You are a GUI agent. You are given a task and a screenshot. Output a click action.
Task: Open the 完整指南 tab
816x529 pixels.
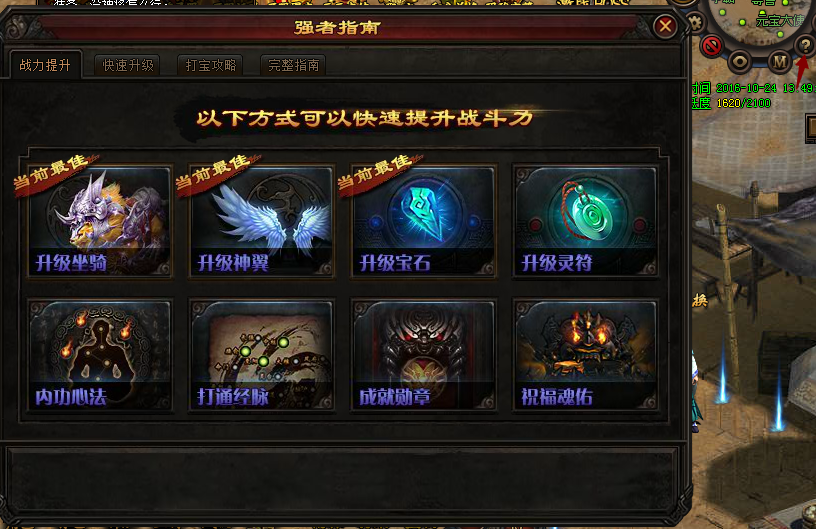pyautogui.click(x=293, y=65)
